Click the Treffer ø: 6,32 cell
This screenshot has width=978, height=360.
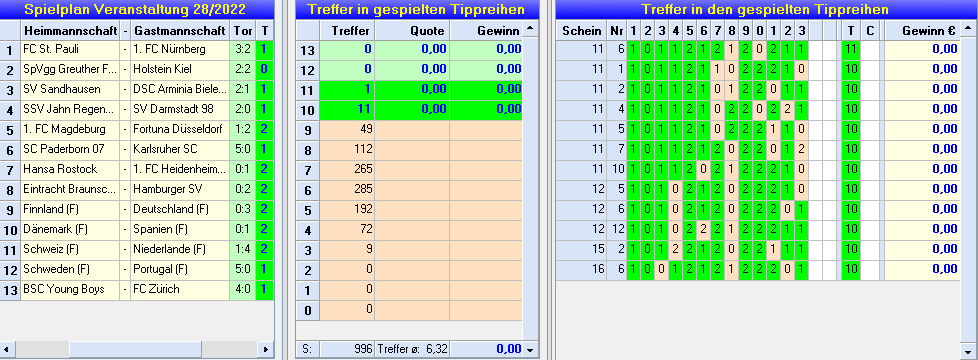(412, 349)
